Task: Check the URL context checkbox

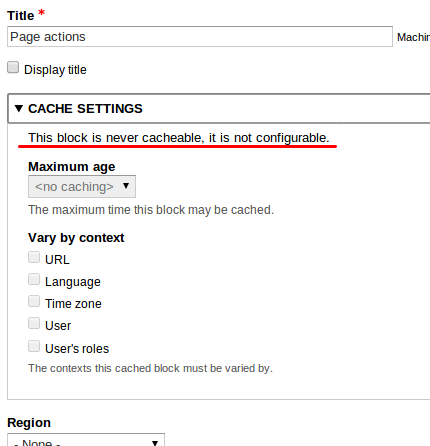Action: pos(34,257)
